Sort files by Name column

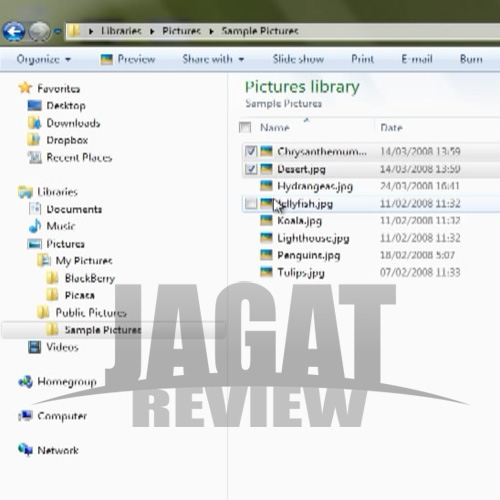(275, 128)
